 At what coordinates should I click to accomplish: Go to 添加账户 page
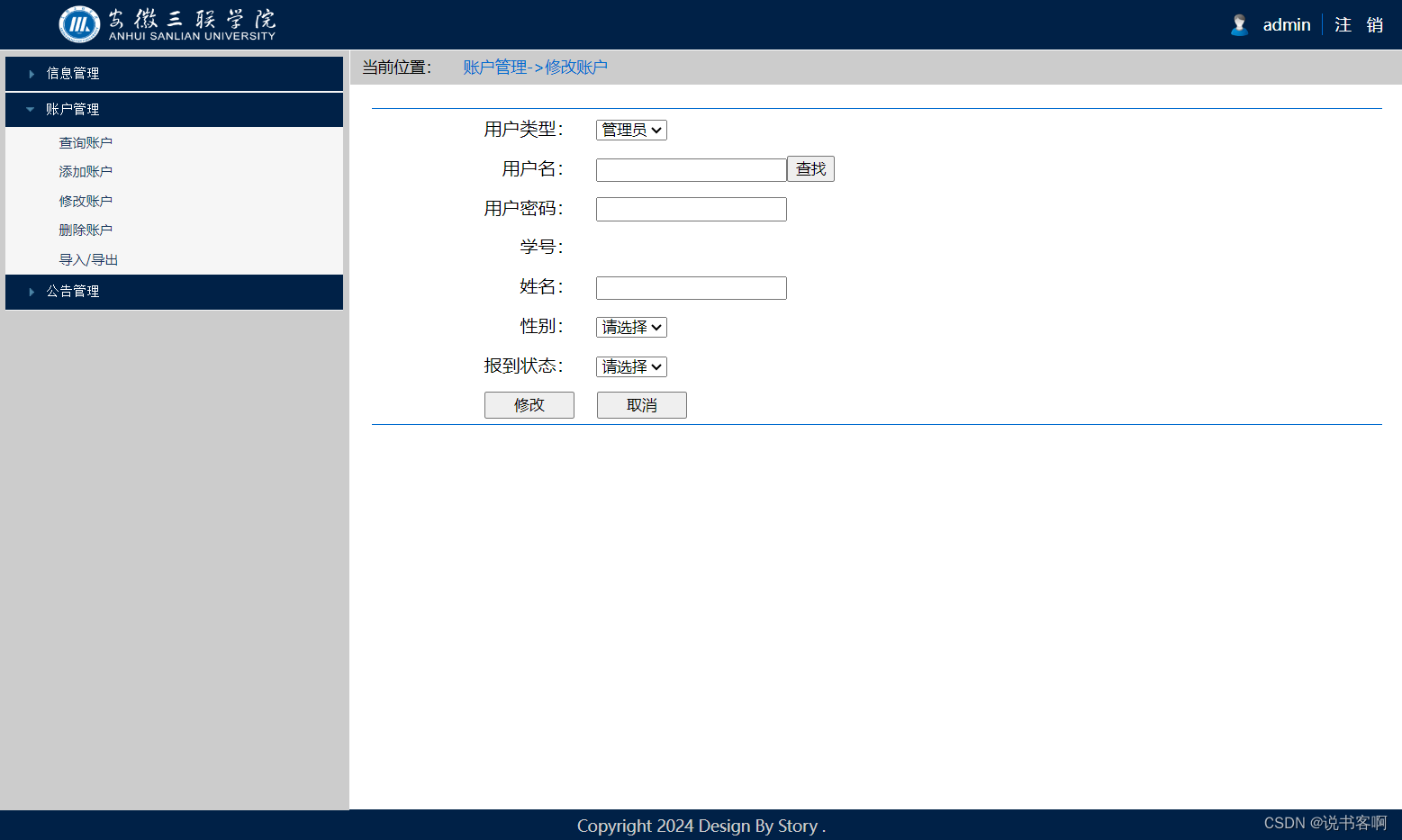point(86,171)
